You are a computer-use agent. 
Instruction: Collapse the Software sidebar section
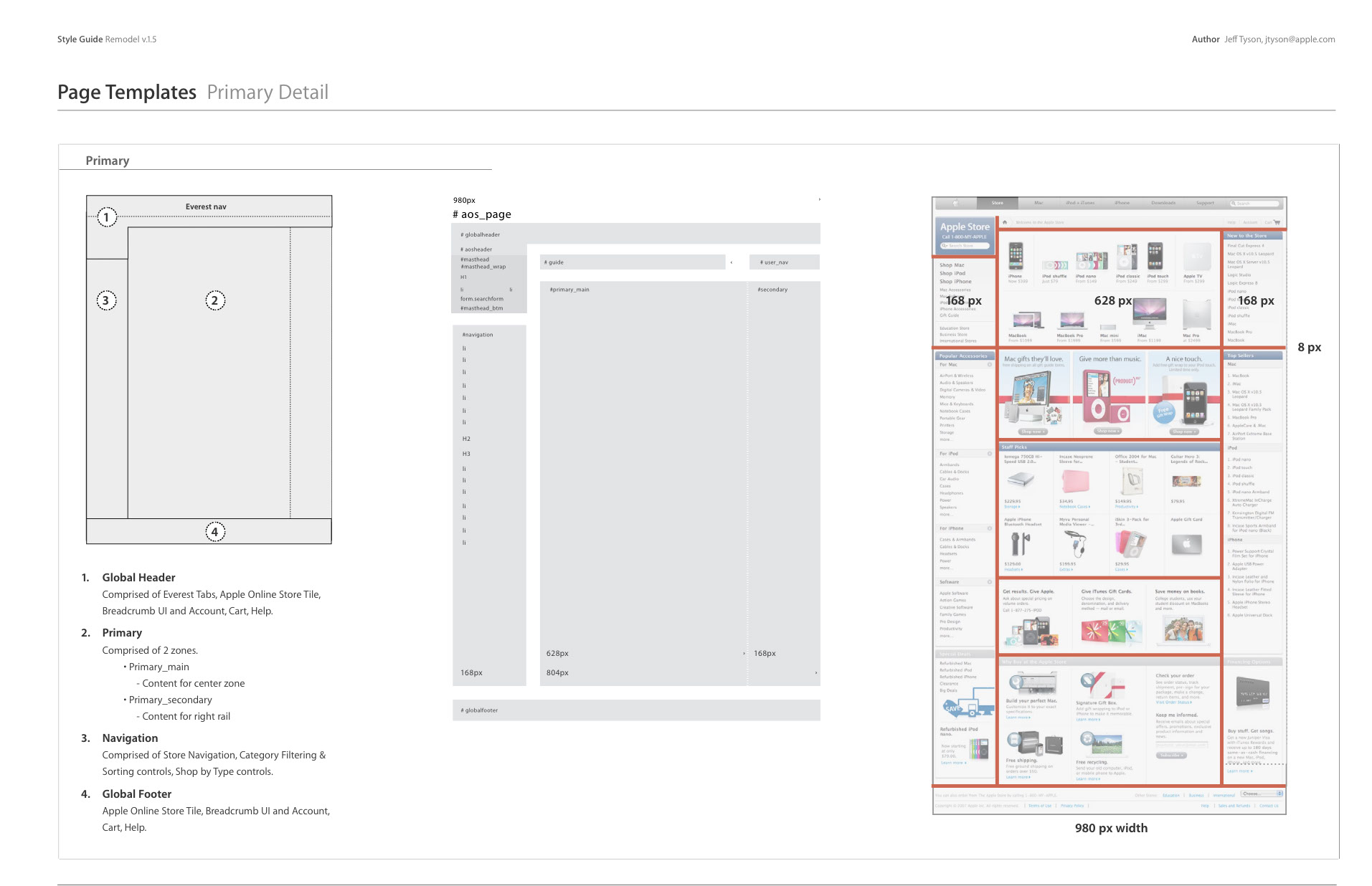click(x=990, y=582)
